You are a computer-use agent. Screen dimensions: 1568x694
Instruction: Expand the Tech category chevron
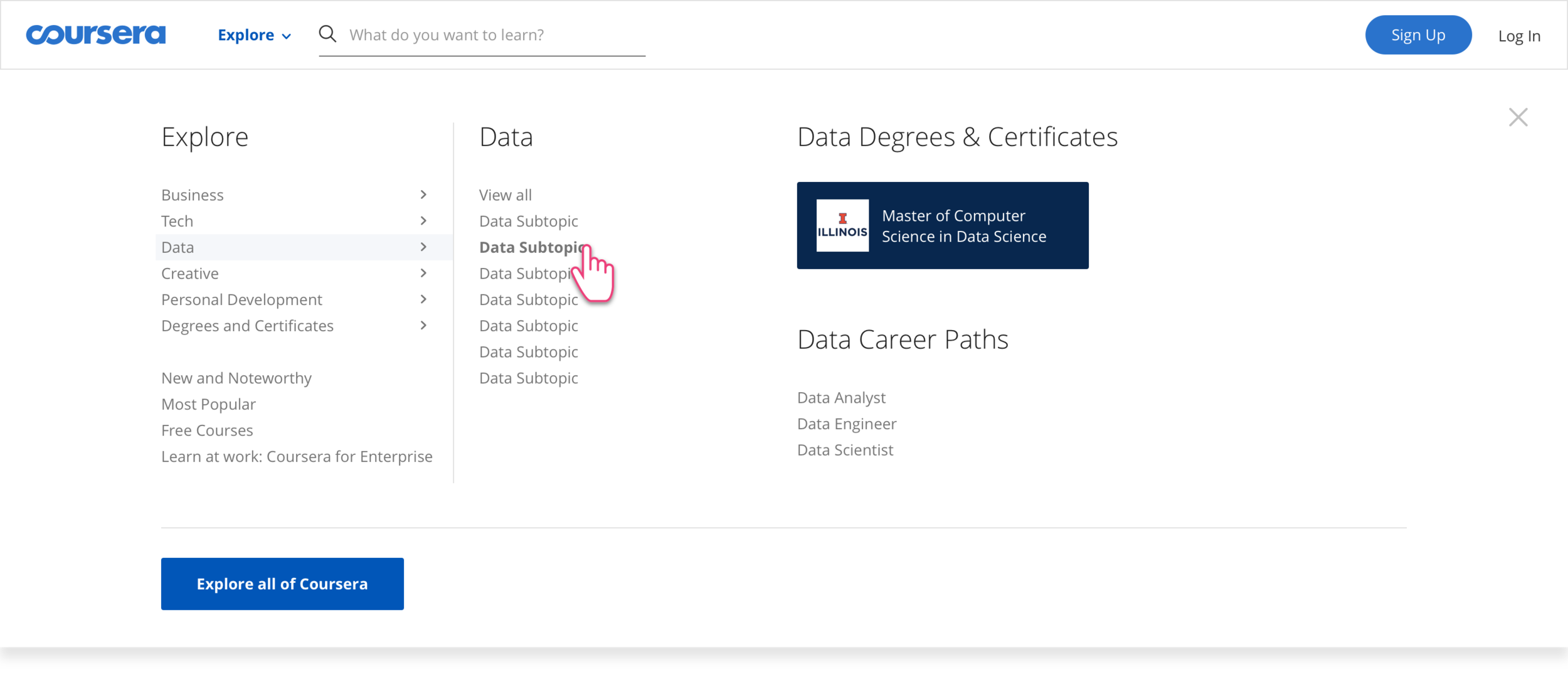423,221
